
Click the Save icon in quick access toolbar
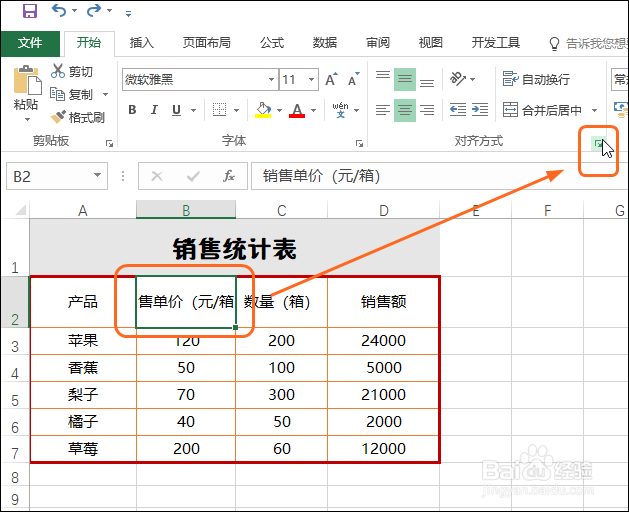point(30,10)
